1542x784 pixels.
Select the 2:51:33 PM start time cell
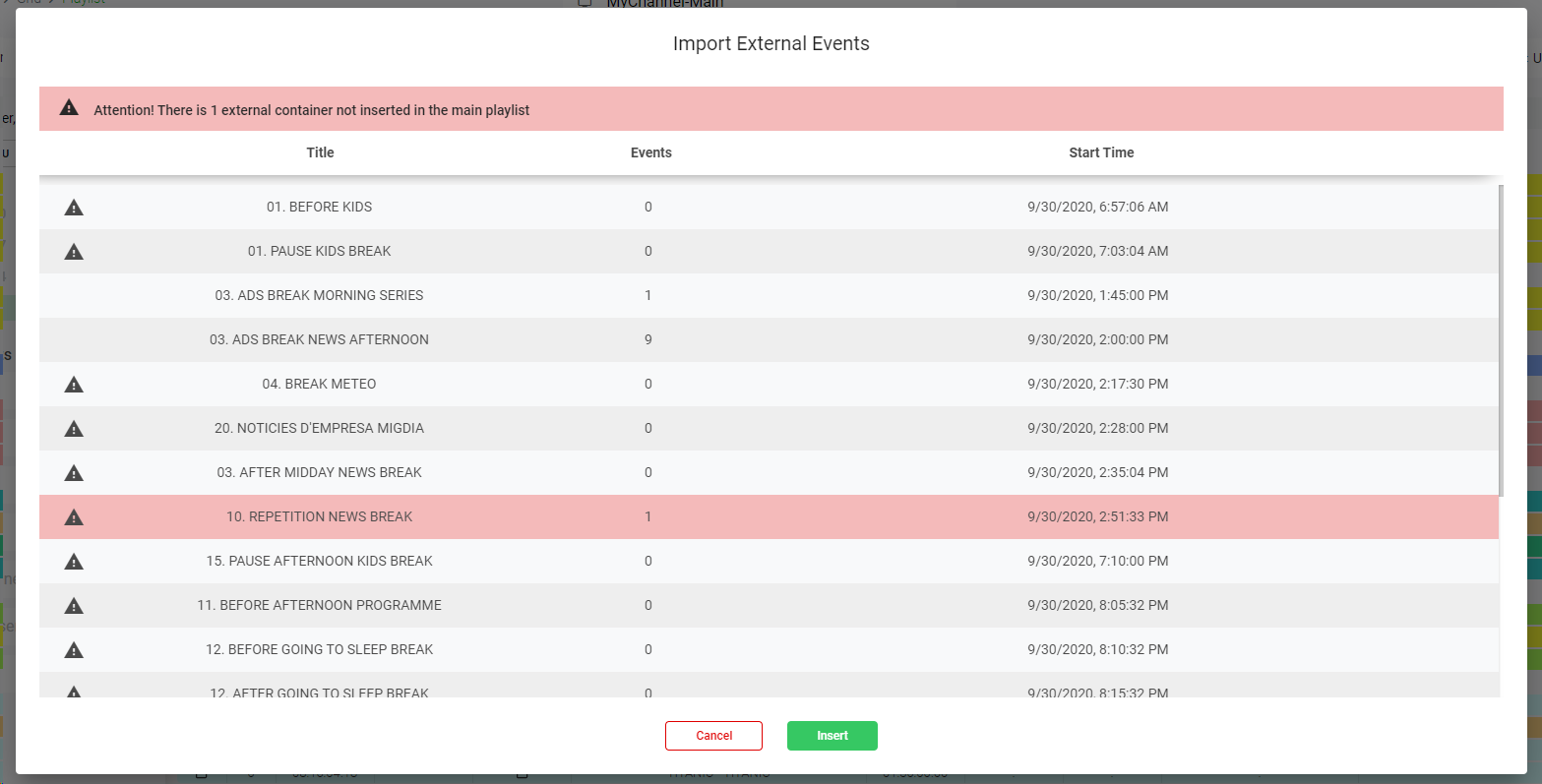click(1097, 516)
